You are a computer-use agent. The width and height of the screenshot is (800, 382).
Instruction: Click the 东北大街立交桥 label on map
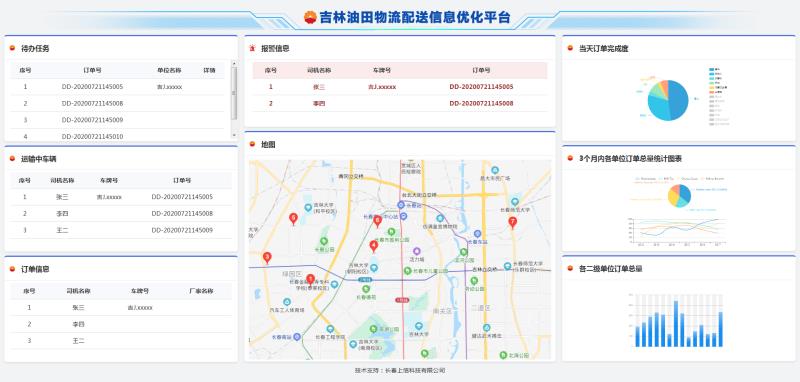419,195
